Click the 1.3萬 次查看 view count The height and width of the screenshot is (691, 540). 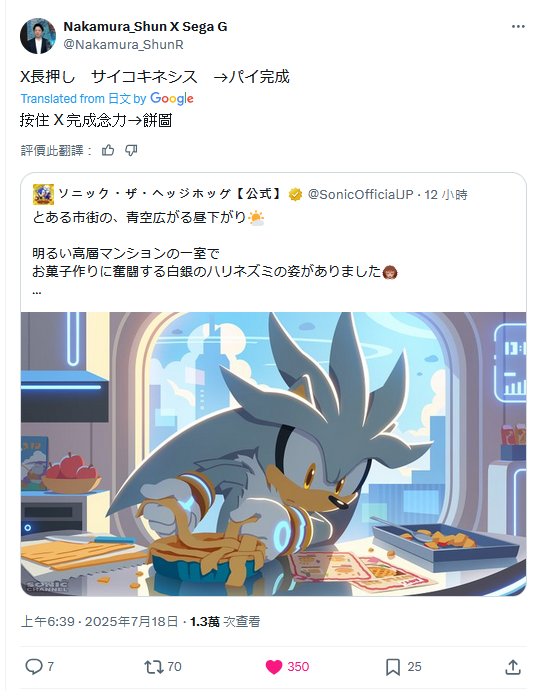pos(225,622)
